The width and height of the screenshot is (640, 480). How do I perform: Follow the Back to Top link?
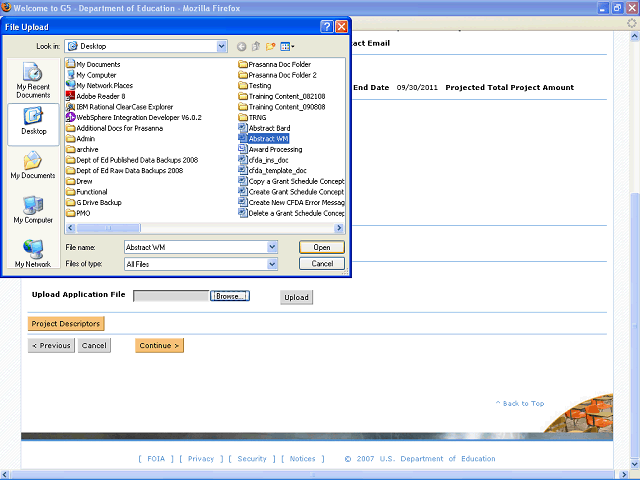[520, 403]
